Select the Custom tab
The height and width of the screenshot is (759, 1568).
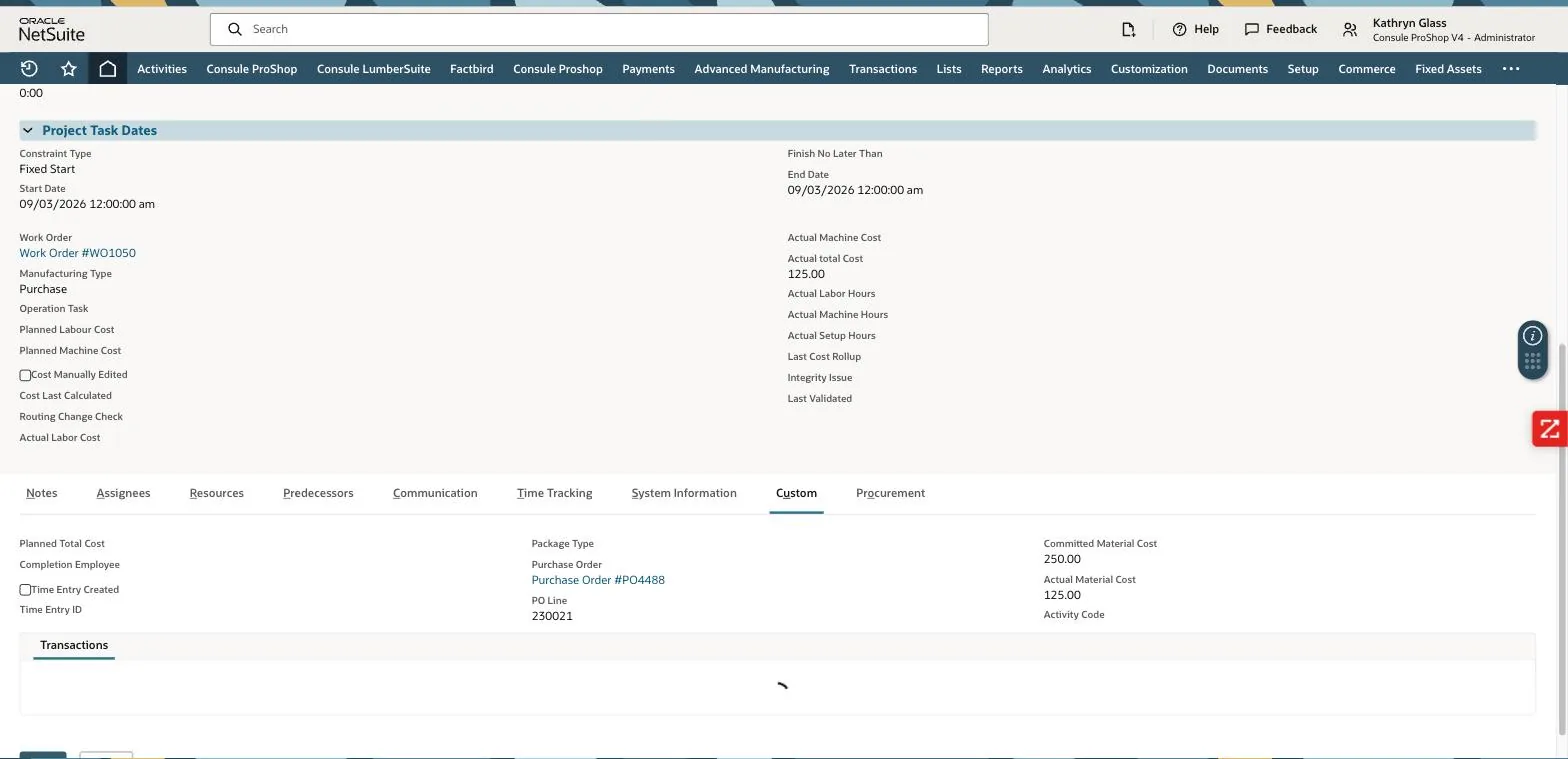[796, 493]
